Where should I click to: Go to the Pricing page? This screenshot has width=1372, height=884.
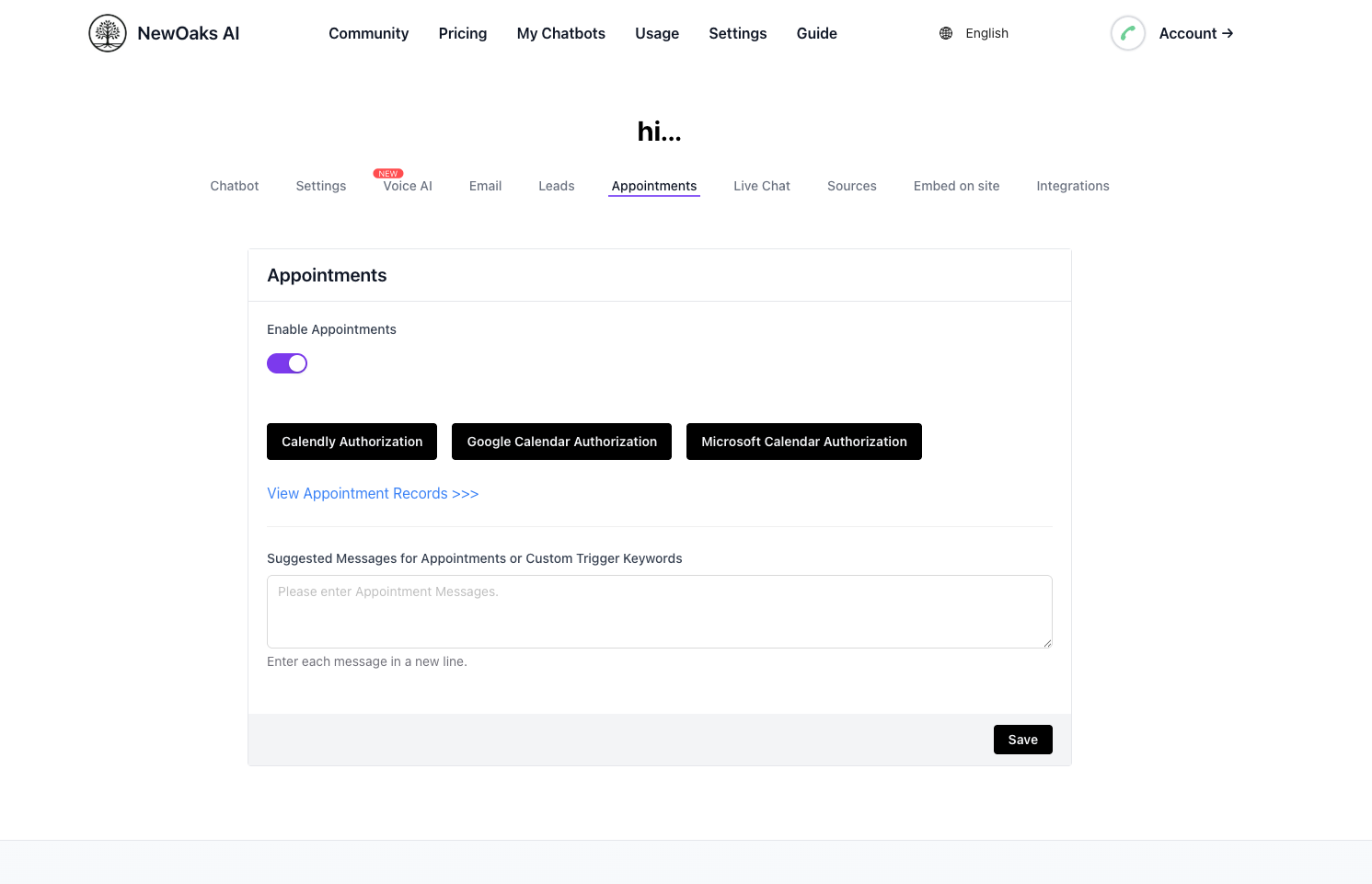click(462, 33)
